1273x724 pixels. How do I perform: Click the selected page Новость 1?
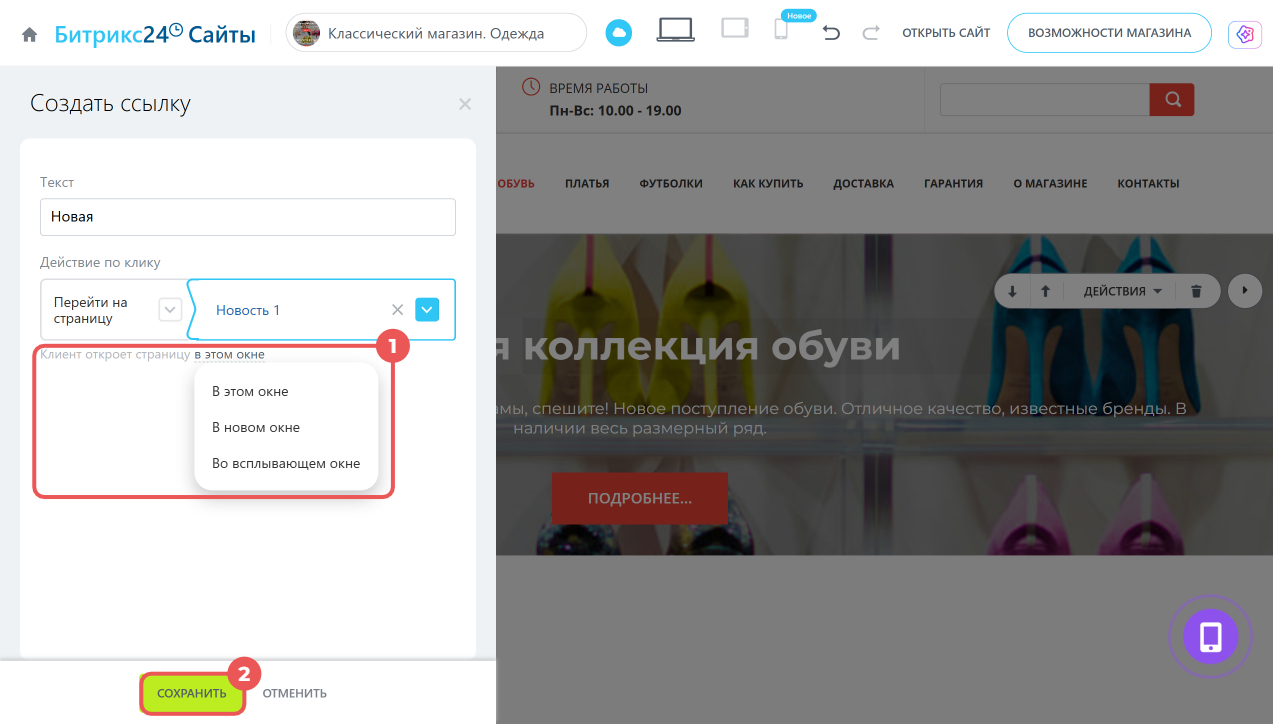[x=248, y=310]
